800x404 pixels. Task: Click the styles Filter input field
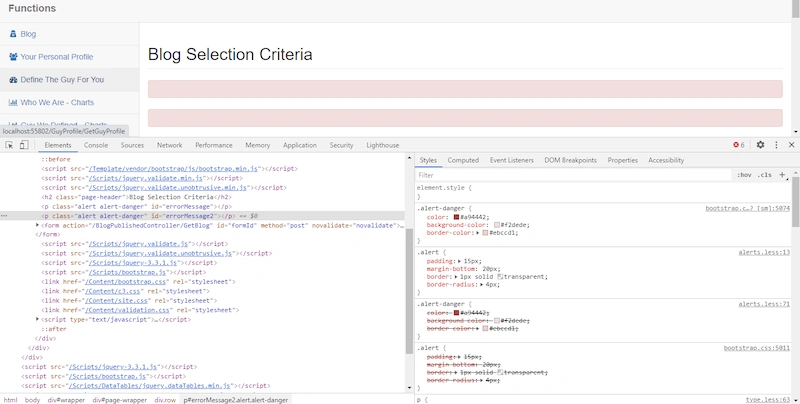pyautogui.click(x=574, y=175)
